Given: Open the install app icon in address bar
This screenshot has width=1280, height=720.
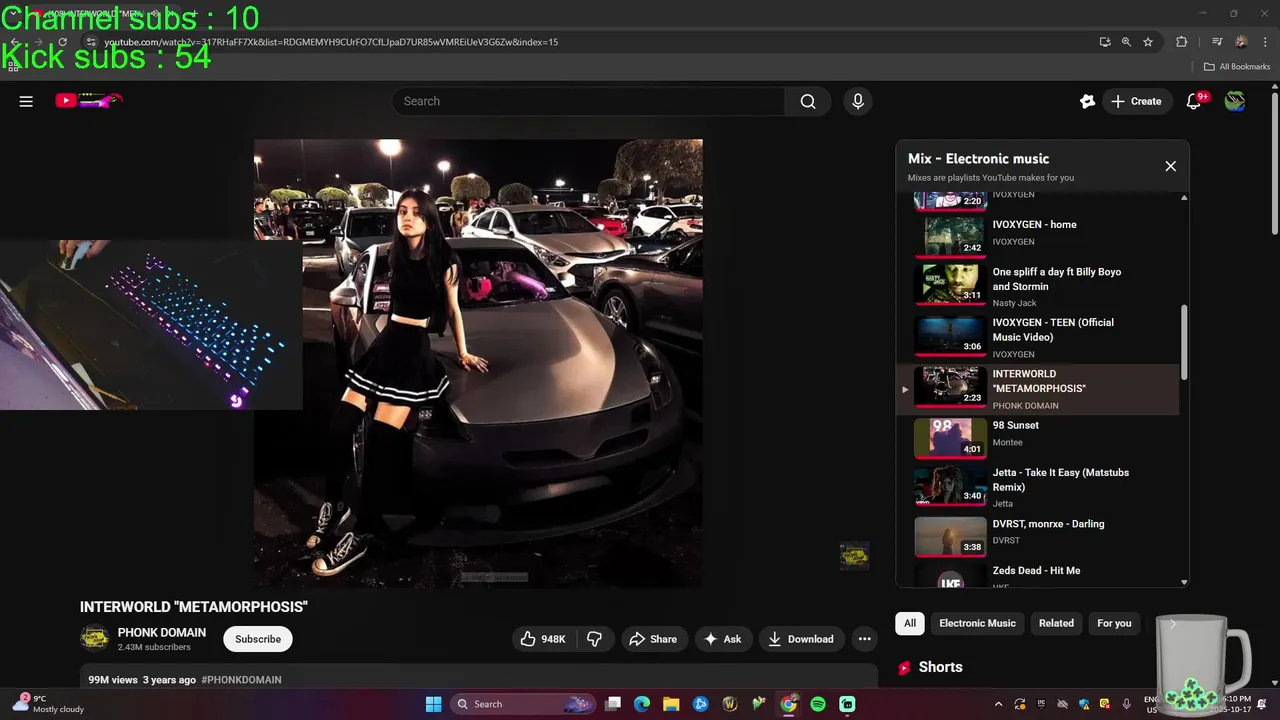Looking at the screenshot, I should 1104,42.
